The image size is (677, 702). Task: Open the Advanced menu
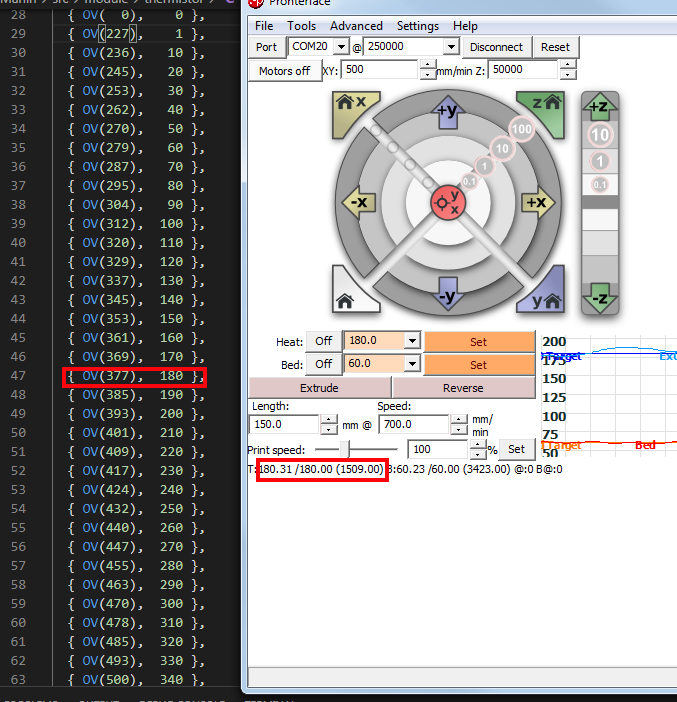pos(356,26)
